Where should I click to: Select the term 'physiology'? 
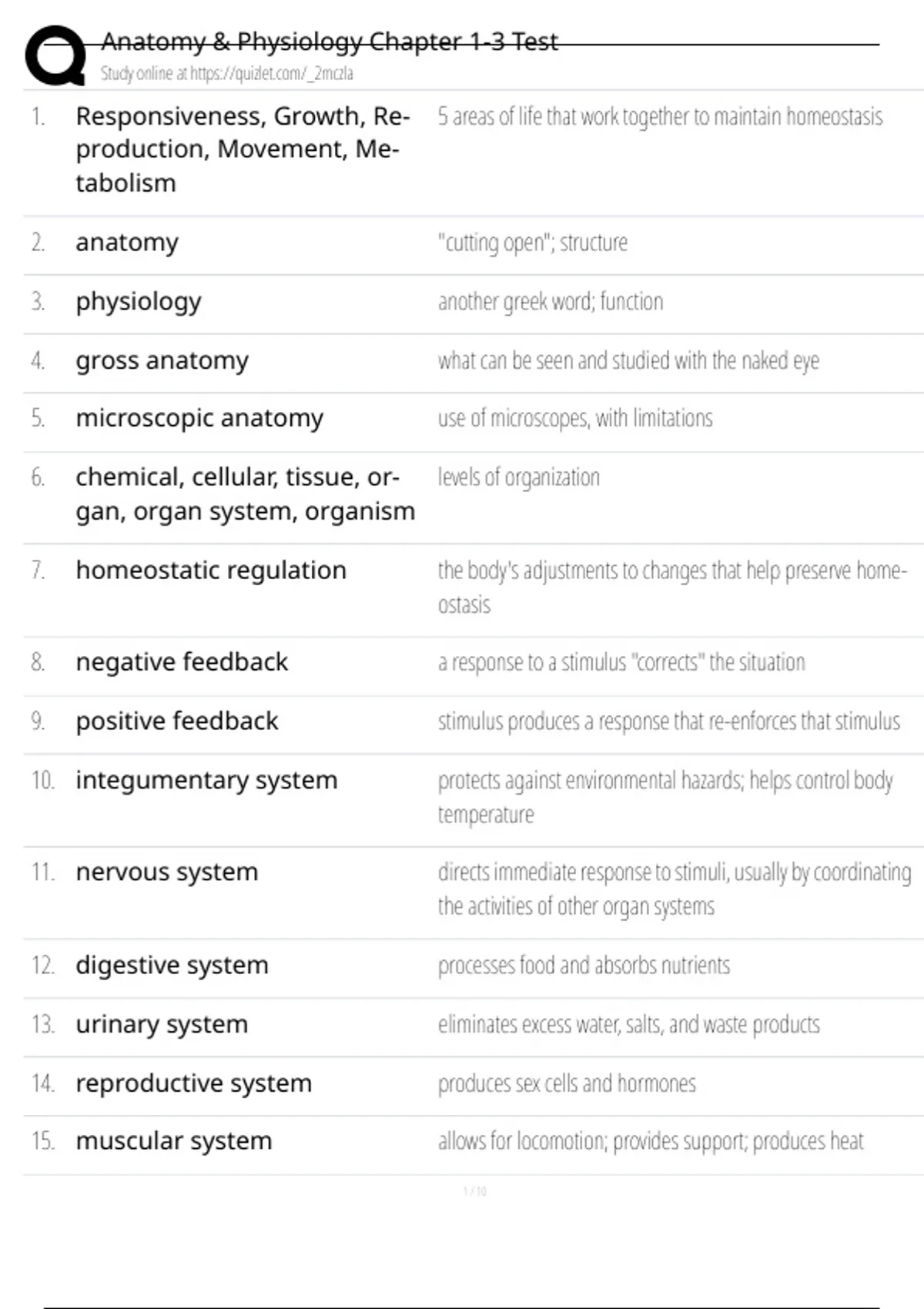click(x=139, y=302)
